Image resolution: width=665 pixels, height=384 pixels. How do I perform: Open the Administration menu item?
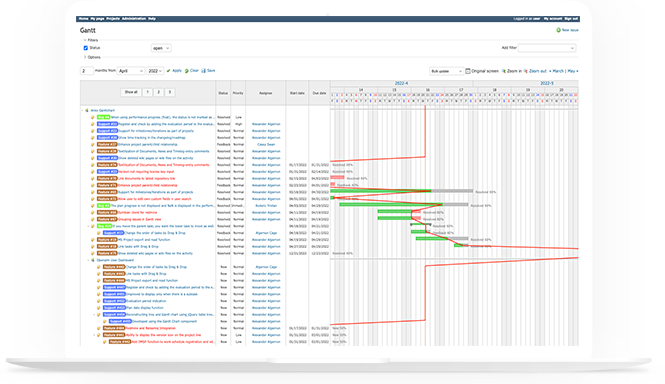pos(134,19)
